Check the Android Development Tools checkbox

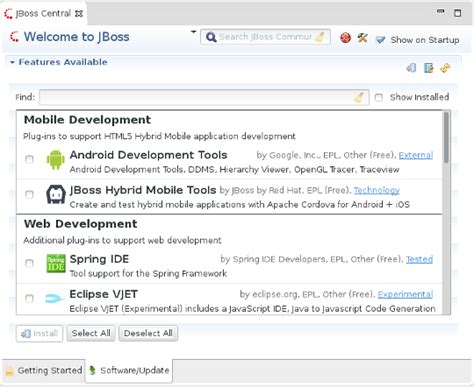(x=29, y=159)
